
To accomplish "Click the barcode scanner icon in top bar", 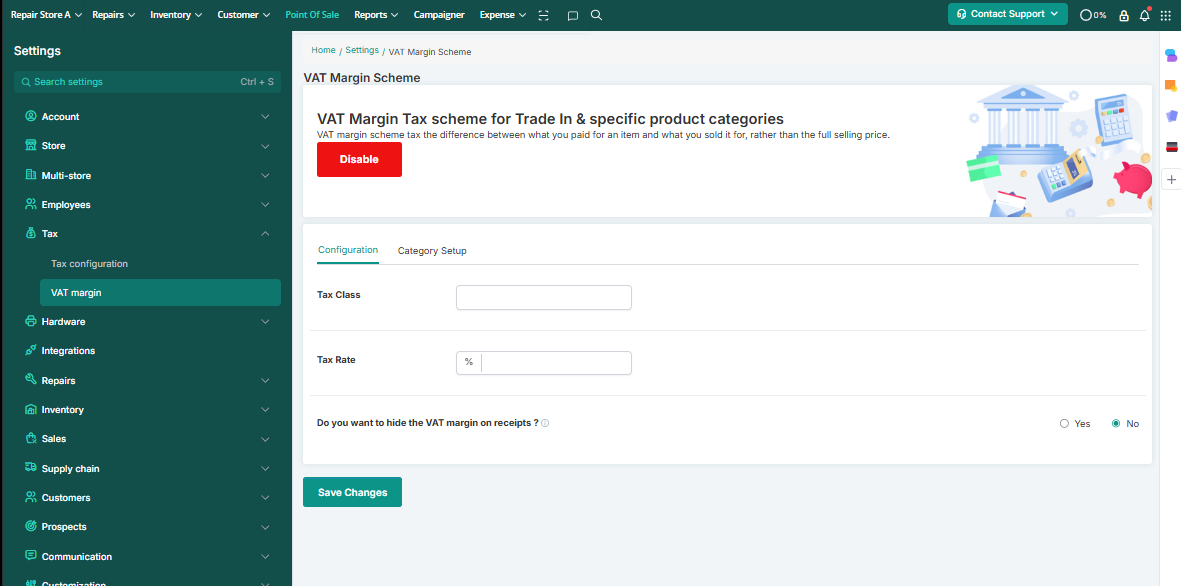I will pos(544,15).
